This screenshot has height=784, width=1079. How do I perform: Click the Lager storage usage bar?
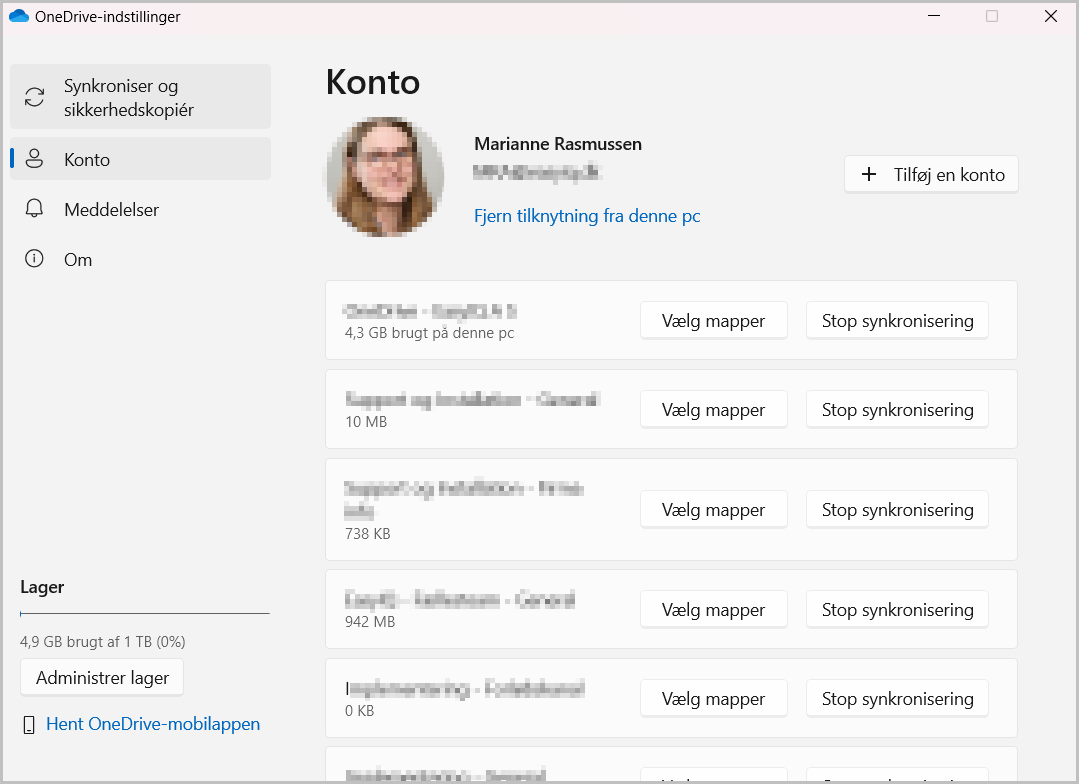(x=145, y=613)
